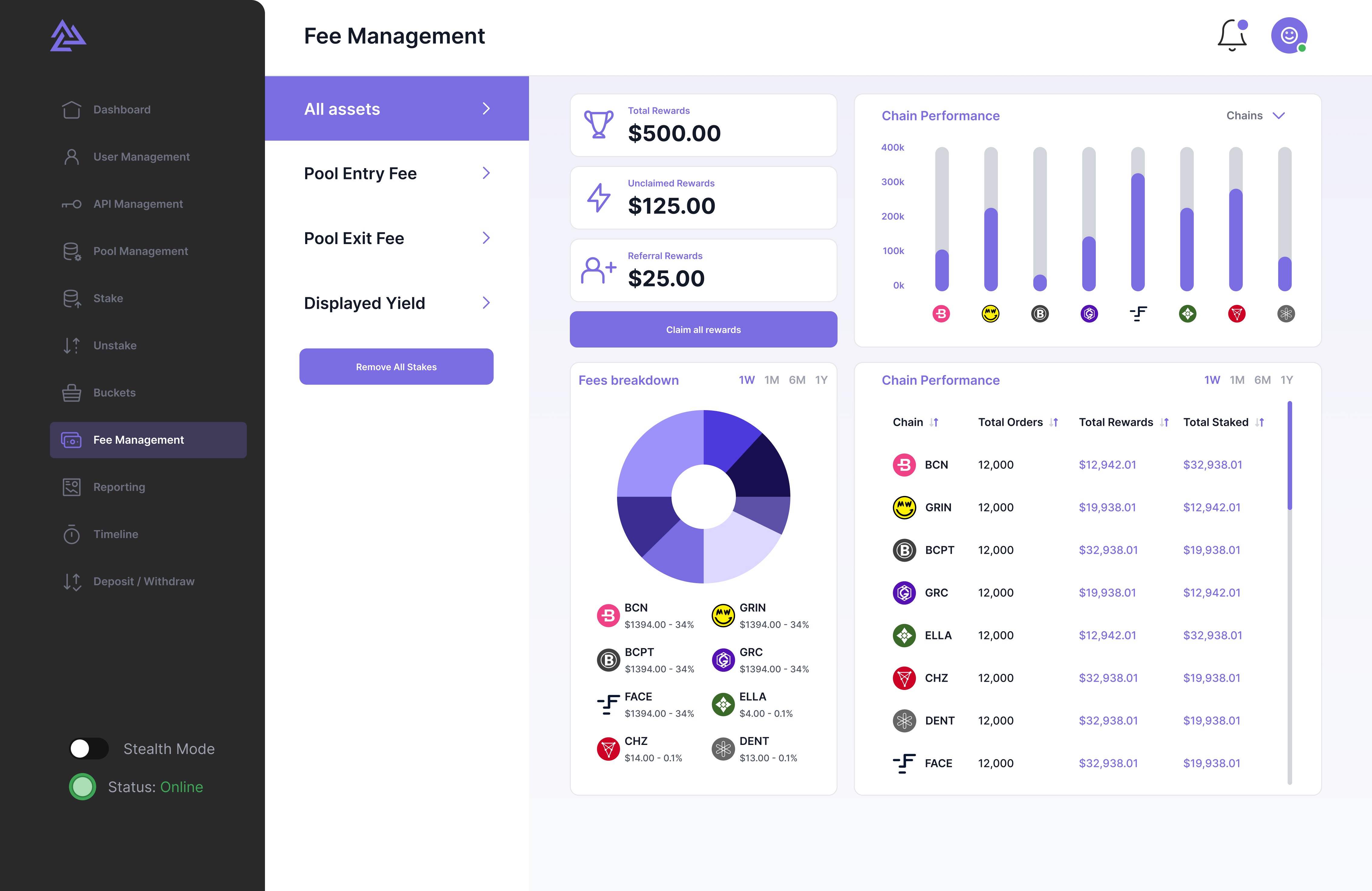The height and width of the screenshot is (891, 1372).
Task: Select 1Y in Chain Performance table
Action: pos(1286,380)
